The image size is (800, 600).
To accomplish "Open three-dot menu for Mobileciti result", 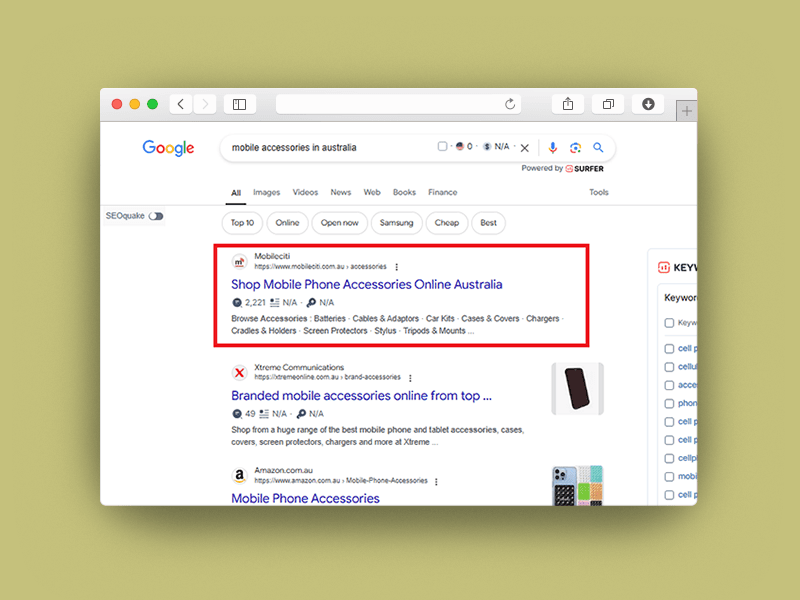I will click(x=397, y=267).
